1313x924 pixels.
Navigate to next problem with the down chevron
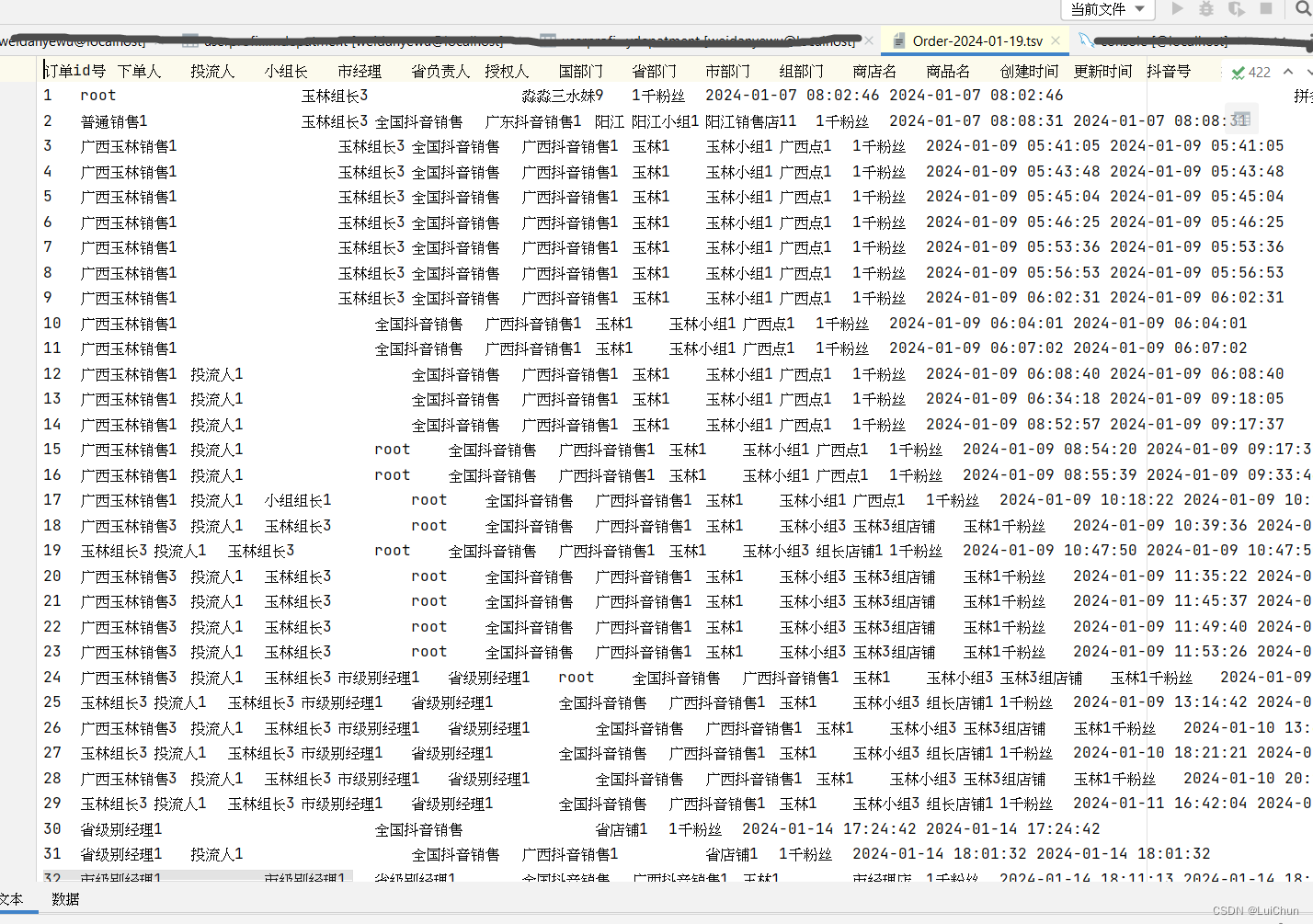tap(1310, 71)
